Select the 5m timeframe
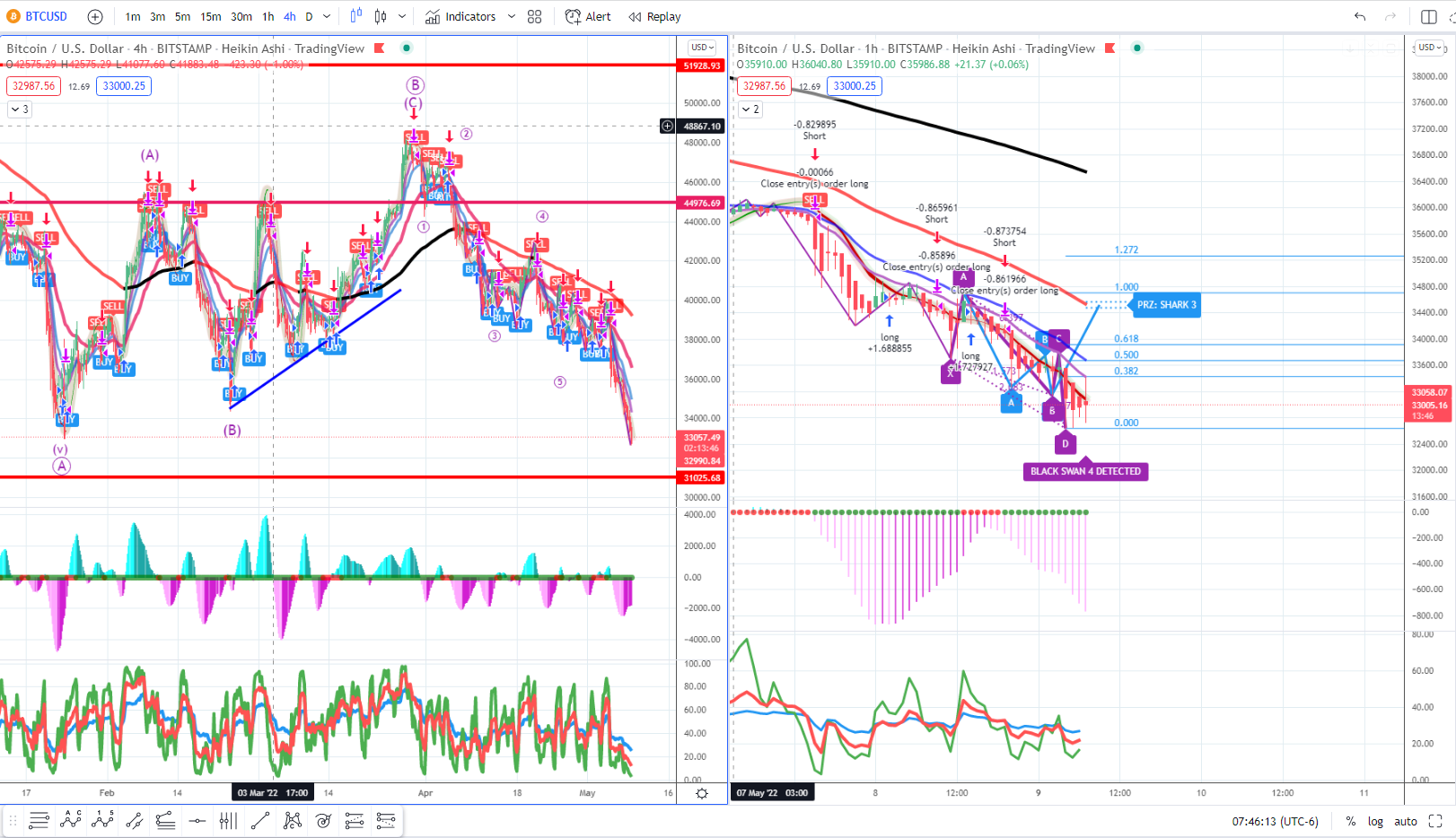Screen dimensions: 1456x838 (x=183, y=16)
